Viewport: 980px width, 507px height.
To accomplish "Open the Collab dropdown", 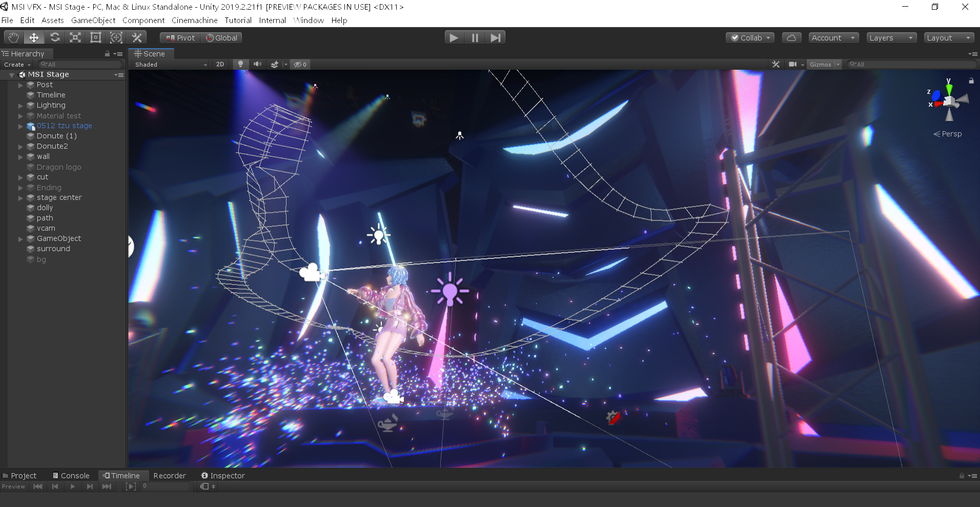I will click(750, 38).
